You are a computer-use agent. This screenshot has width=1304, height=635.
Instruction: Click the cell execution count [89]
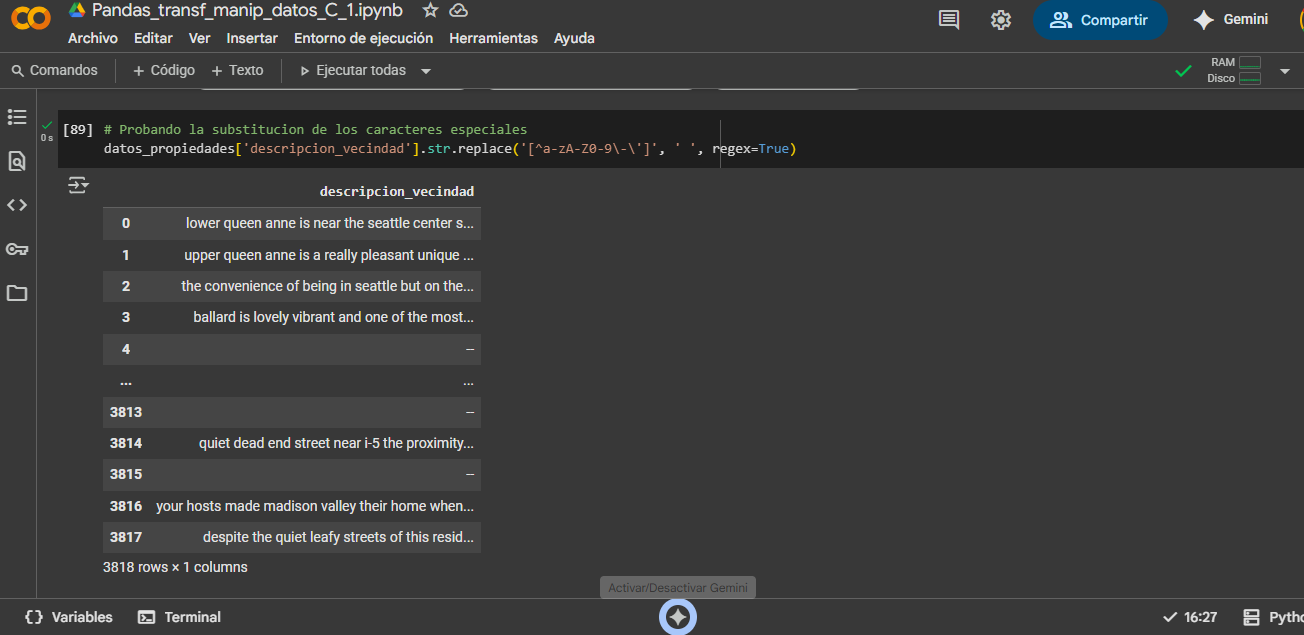click(77, 130)
